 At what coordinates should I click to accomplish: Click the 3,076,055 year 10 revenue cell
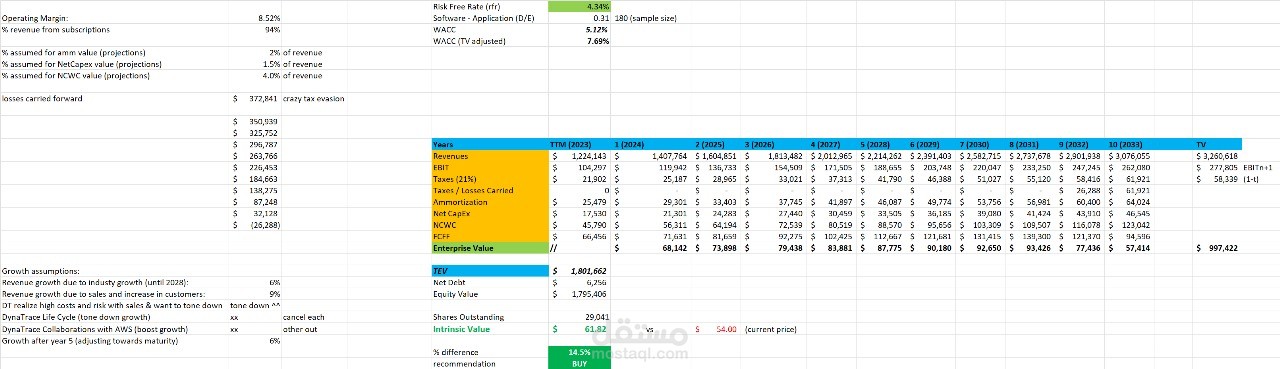point(1130,156)
